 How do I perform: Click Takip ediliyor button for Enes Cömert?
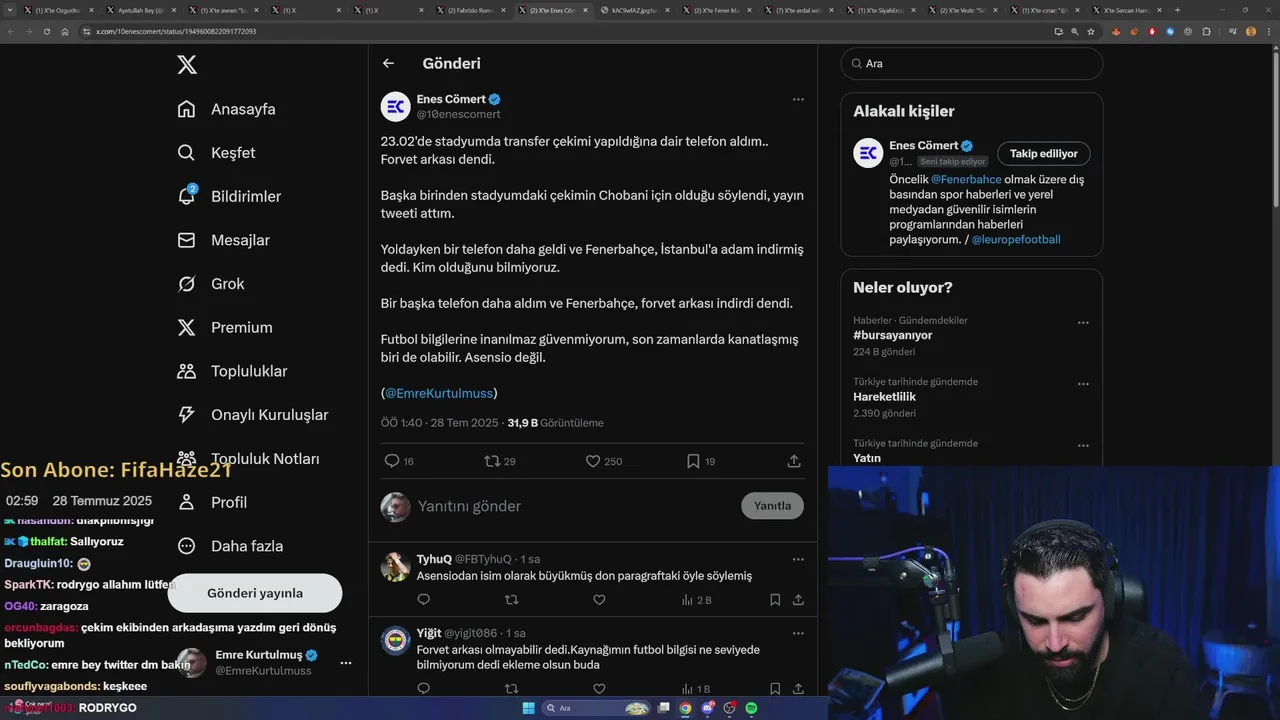click(1044, 154)
